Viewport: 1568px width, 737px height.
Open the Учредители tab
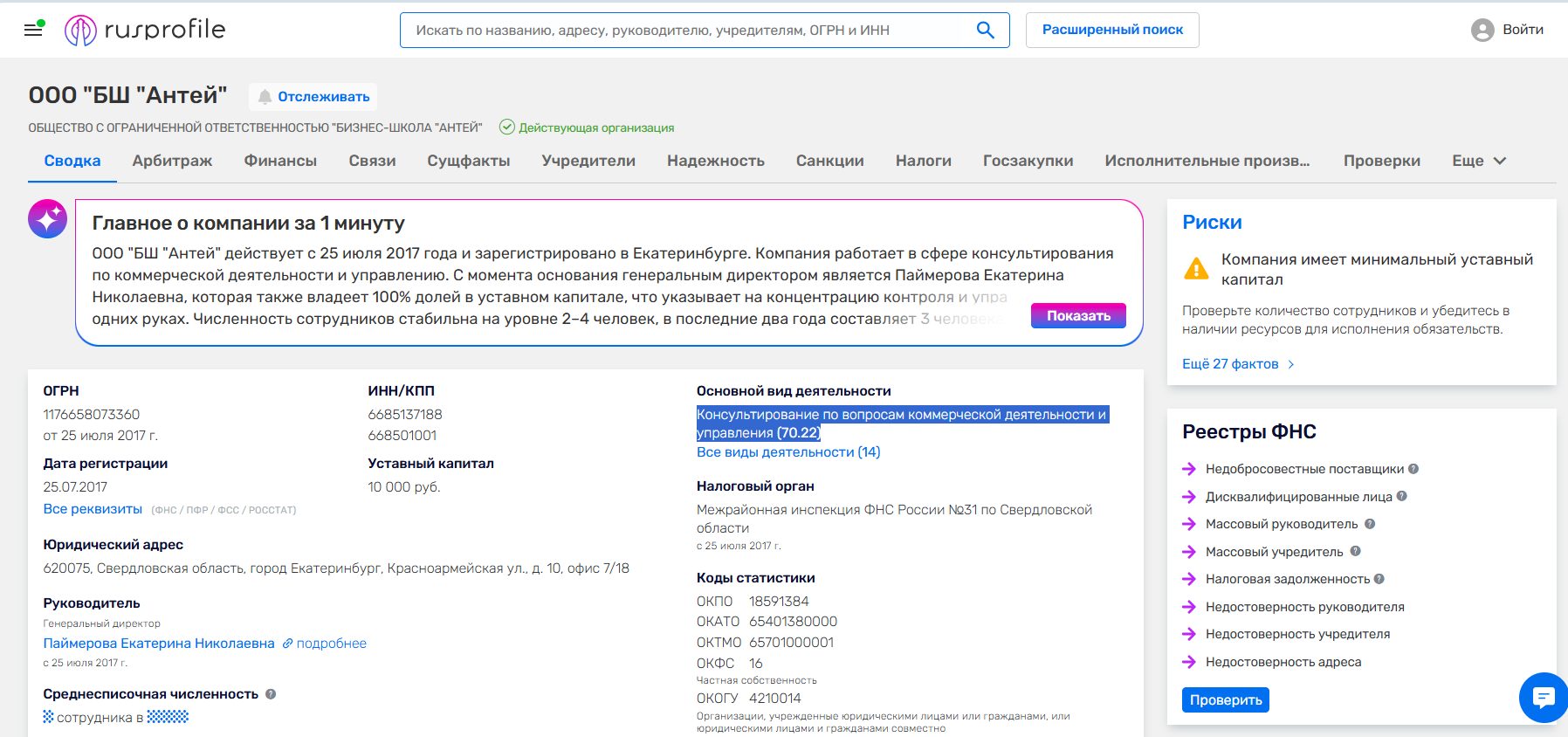click(x=588, y=161)
